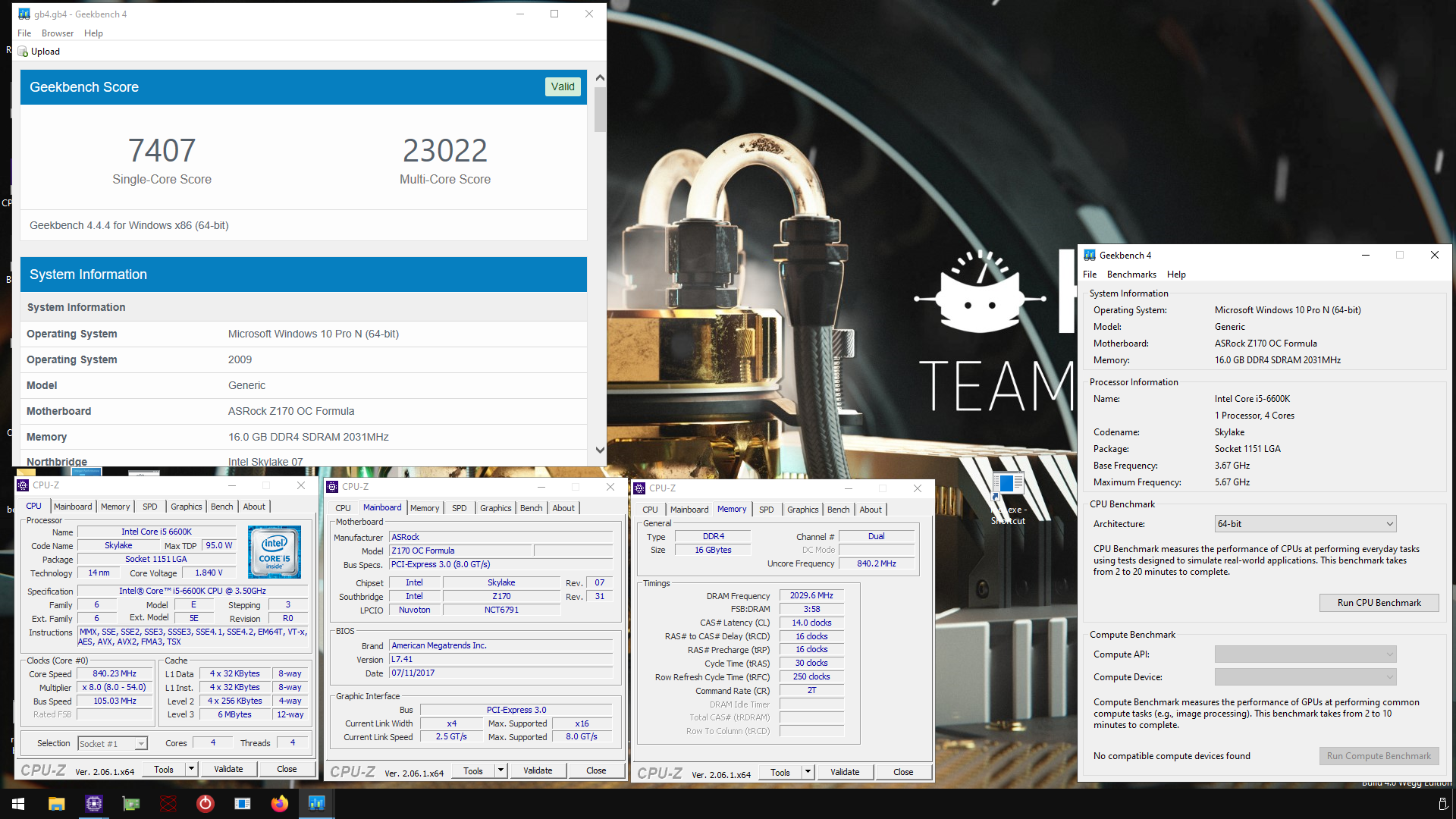The image size is (1456, 819).
Task: Click Validate in the Mainboard CPU-Z window
Action: pyautogui.click(x=538, y=770)
